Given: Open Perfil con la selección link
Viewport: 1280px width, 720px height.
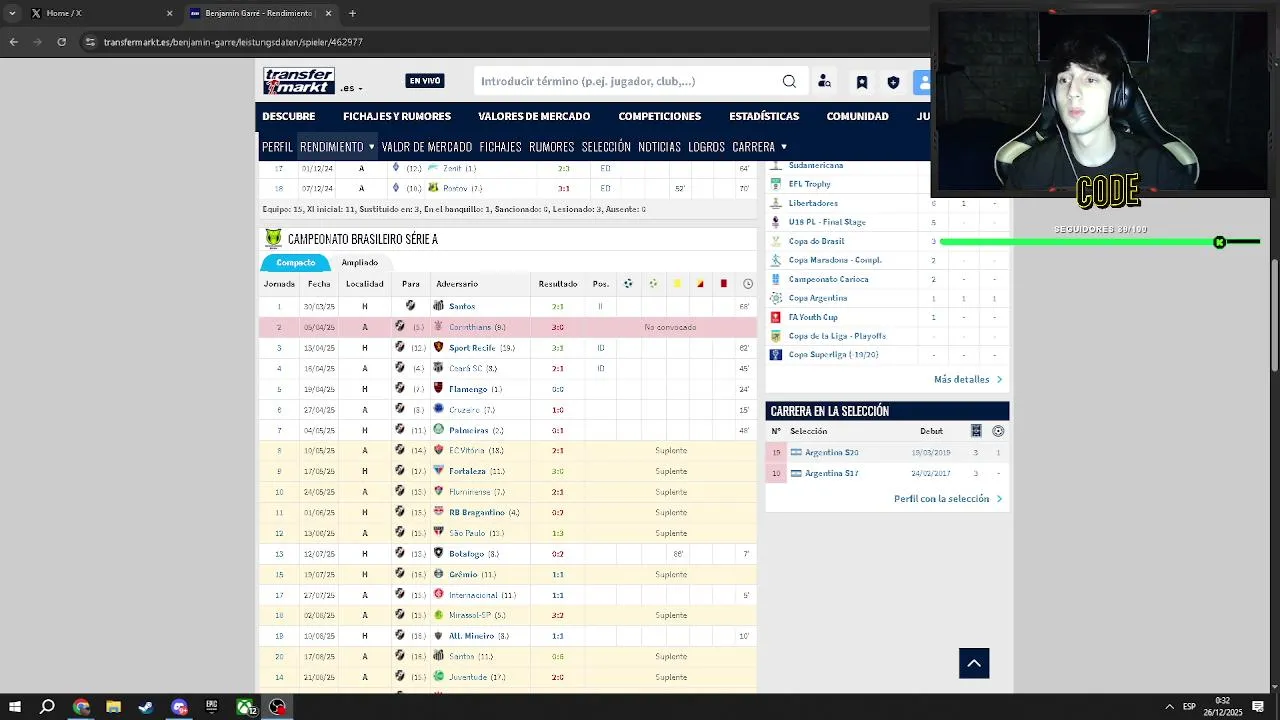Looking at the screenshot, I should pyautogui.click(x=948, y=499).
